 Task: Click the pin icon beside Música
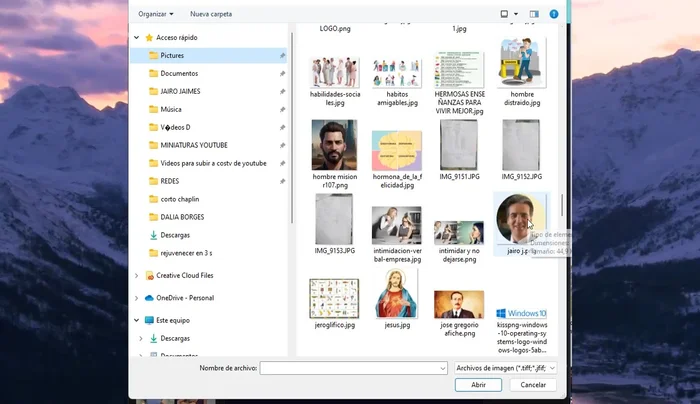coord(282,109)
